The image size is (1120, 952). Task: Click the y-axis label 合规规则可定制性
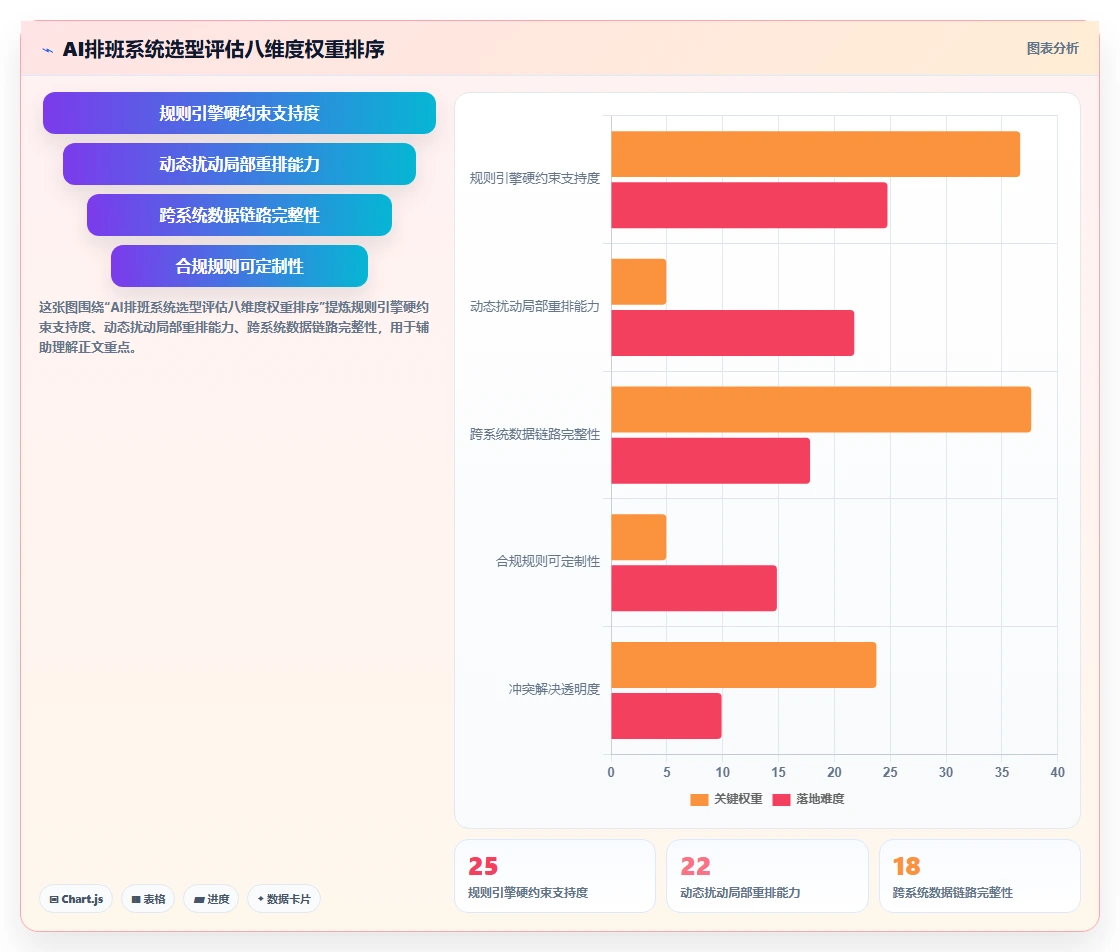coord(548,561)
